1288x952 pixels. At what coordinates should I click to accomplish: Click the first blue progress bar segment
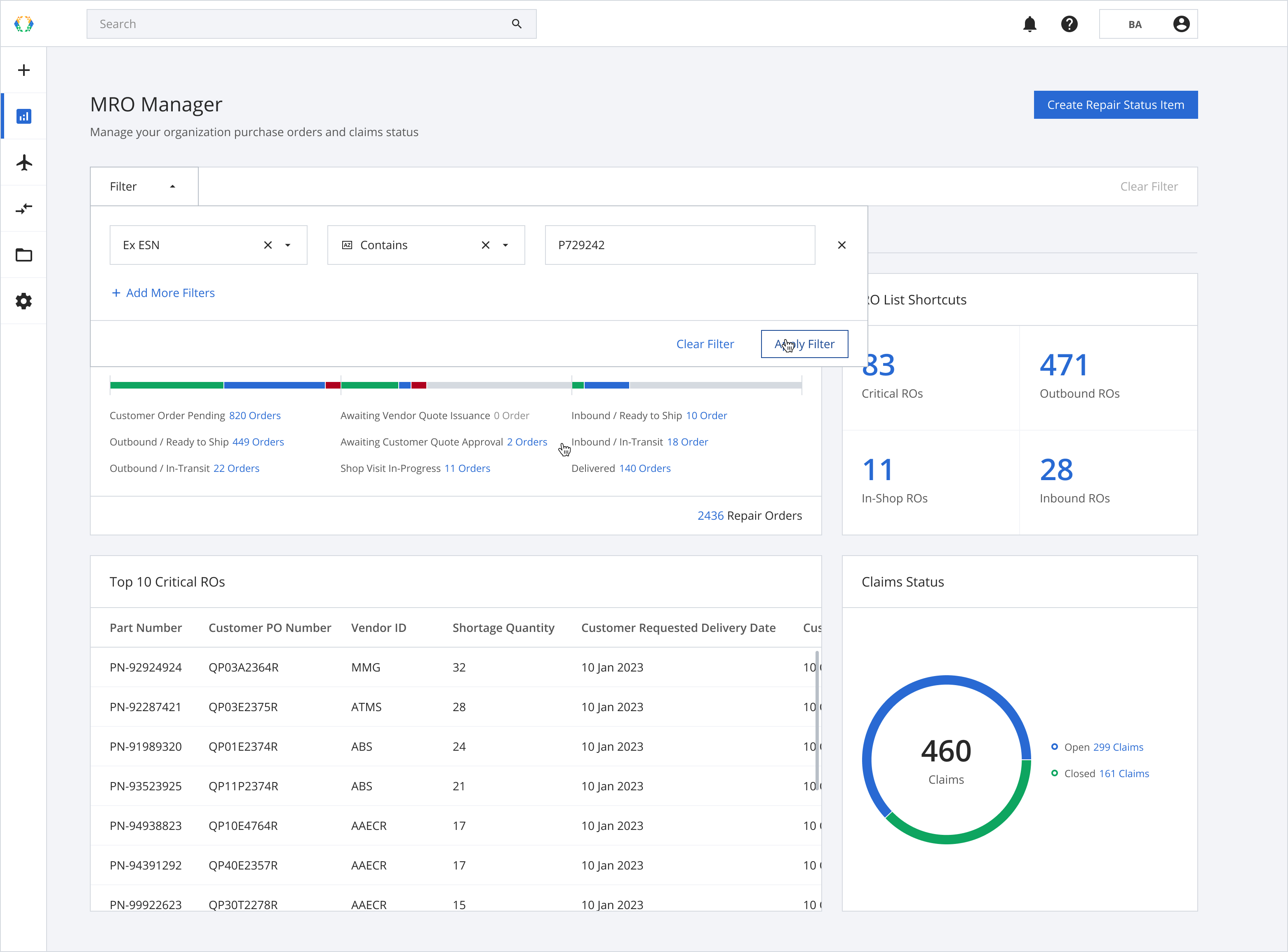[274, 385]
